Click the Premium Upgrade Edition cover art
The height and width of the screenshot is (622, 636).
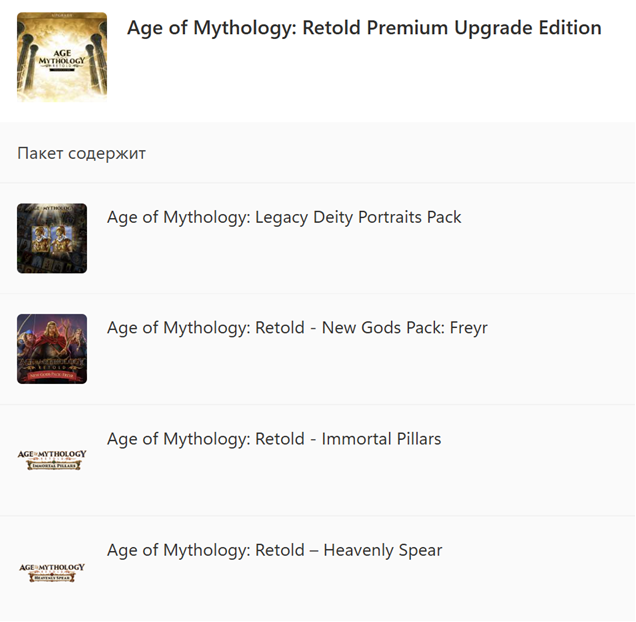(62, 57)
